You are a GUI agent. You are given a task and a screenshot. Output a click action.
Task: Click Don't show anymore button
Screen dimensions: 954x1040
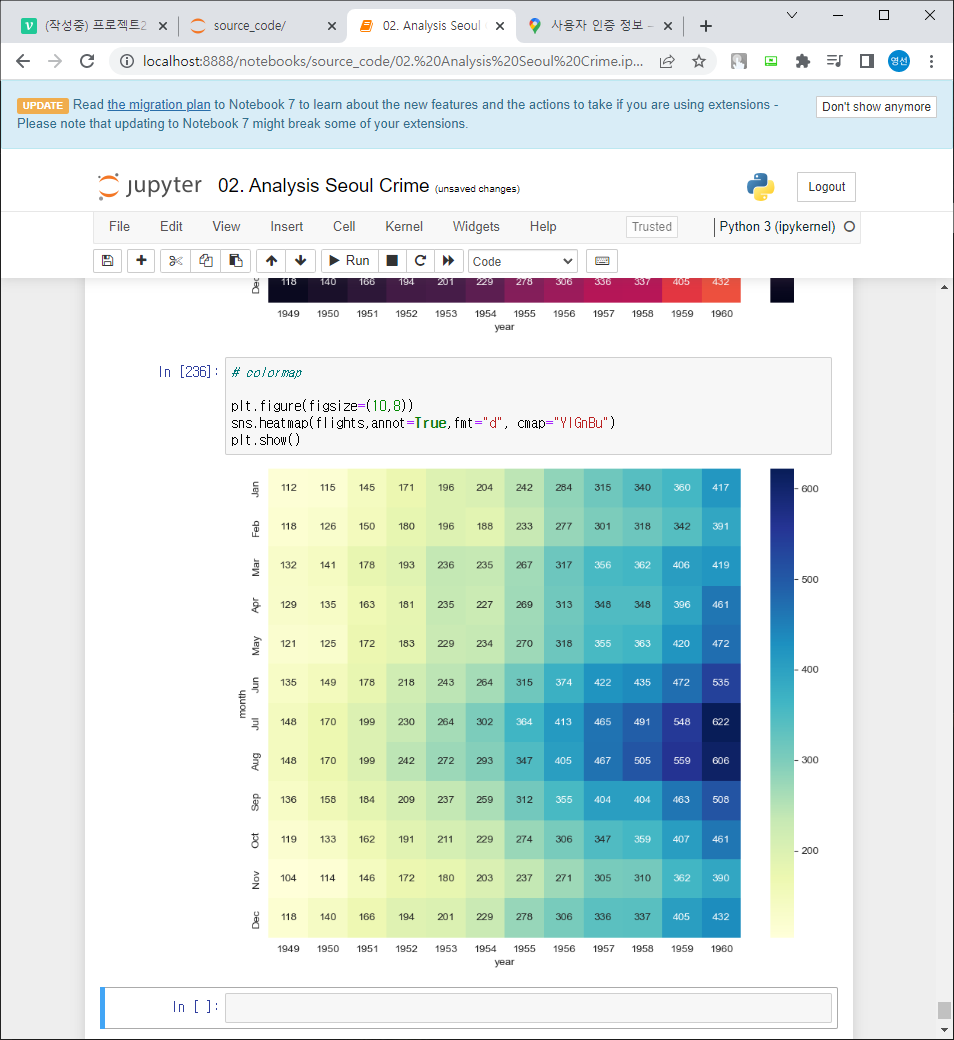pos(876,107)
